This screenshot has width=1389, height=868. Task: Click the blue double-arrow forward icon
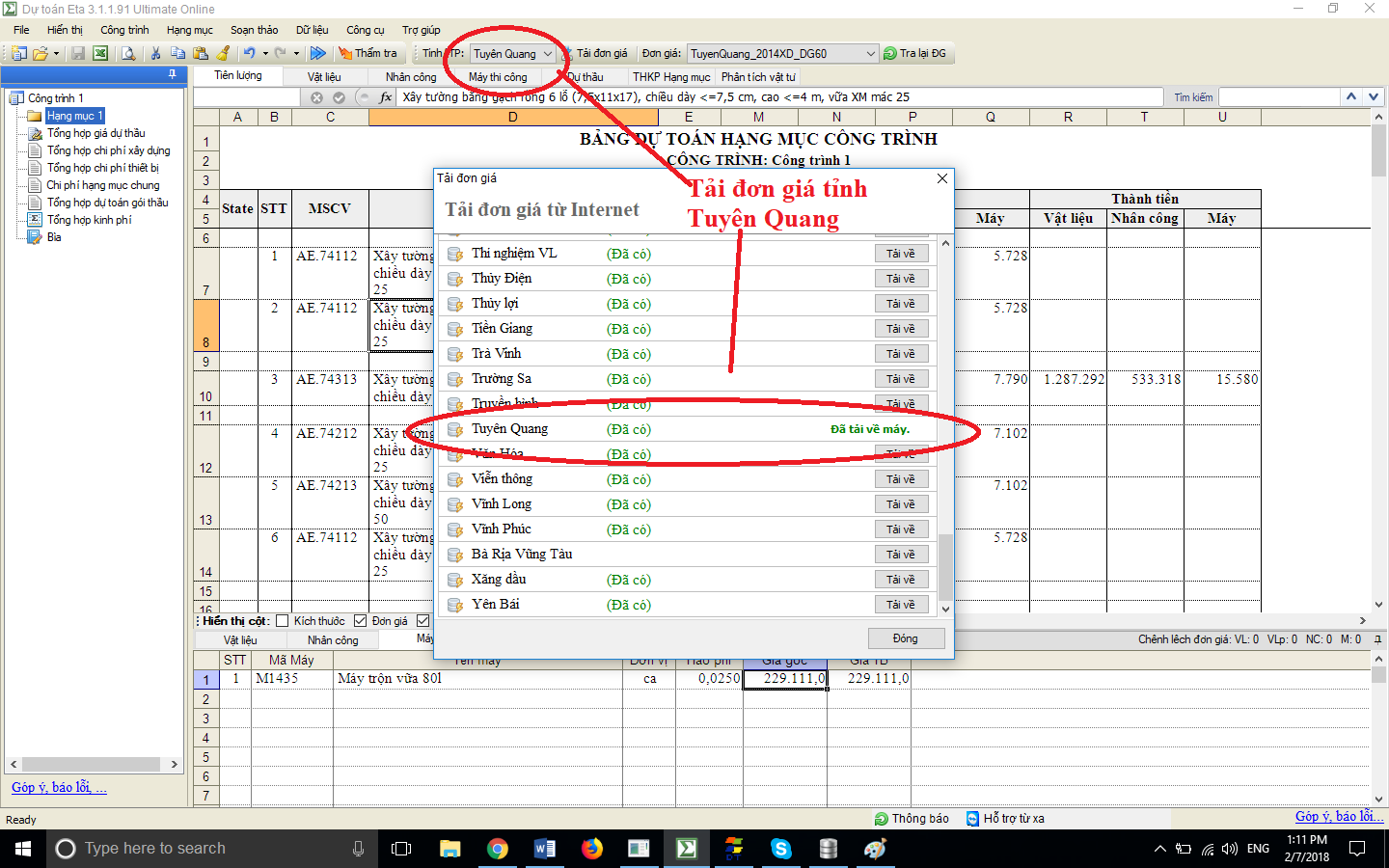[x=317, y=54]
